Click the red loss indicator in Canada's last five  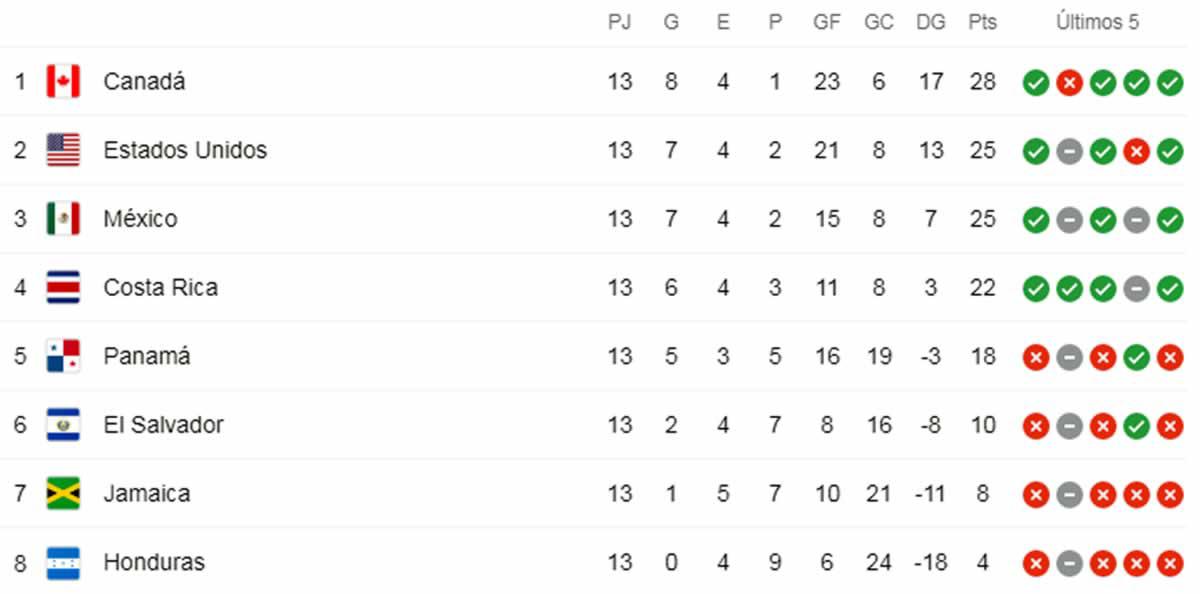(1068, 82)
